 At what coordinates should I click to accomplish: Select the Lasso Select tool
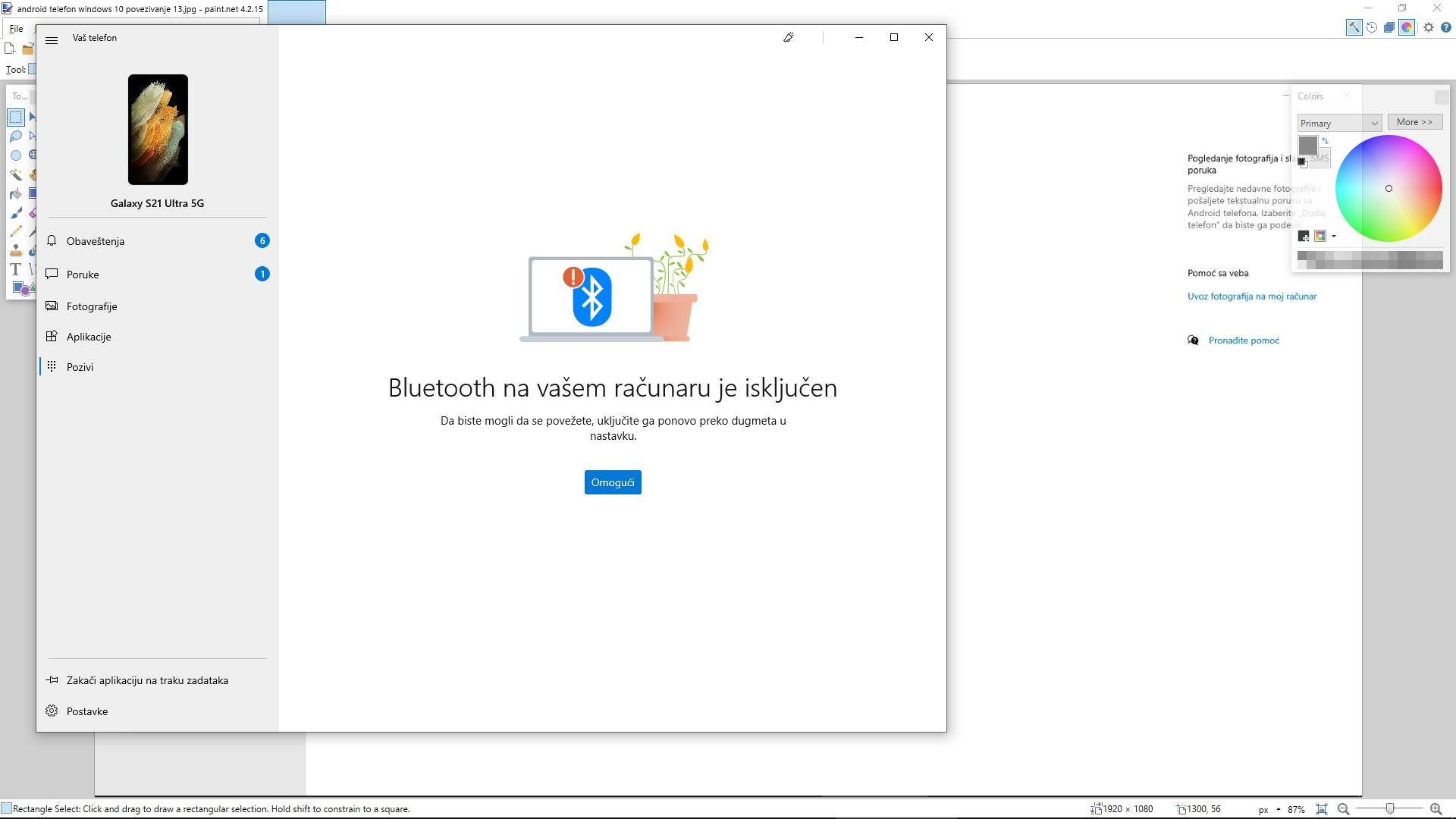point(15,136)
